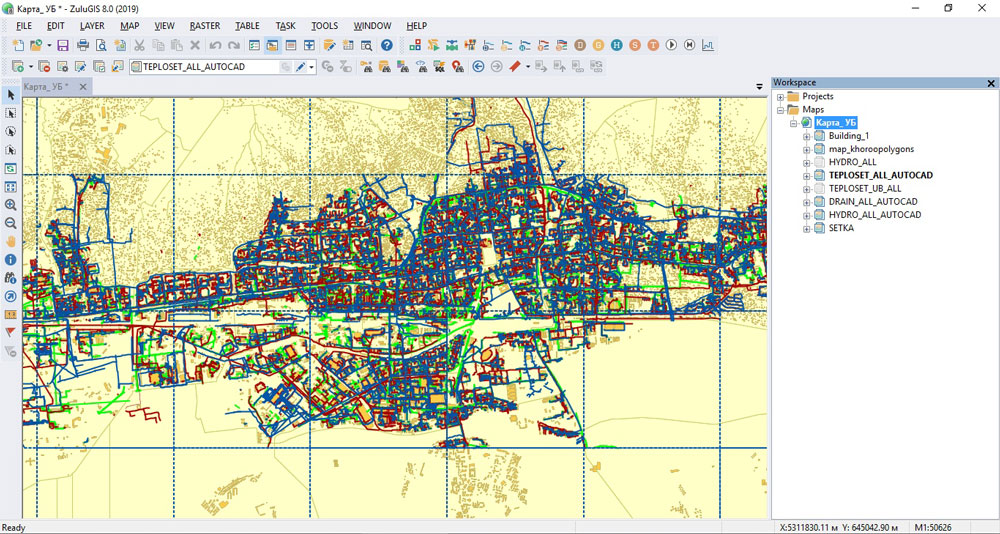Image resolution: width=1000 pixels, height=534 pixels.
Task: Select DRAIN_ALL_AUTOCAD layer in the tree
Action: [874, 202]
